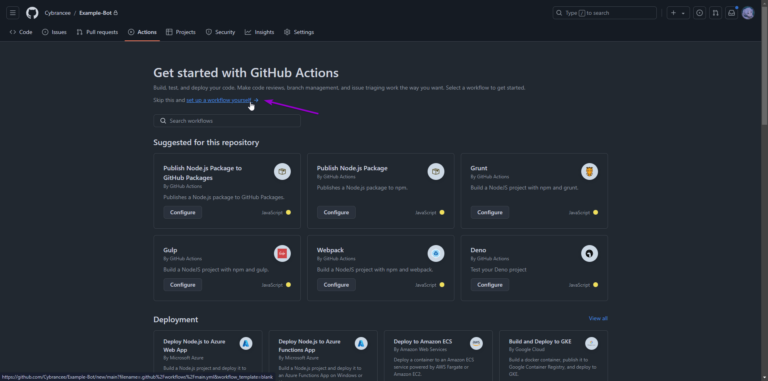Screen dimensions: 768x381
Task: Open the Example-Bot repository link
Action: (96, 13)
